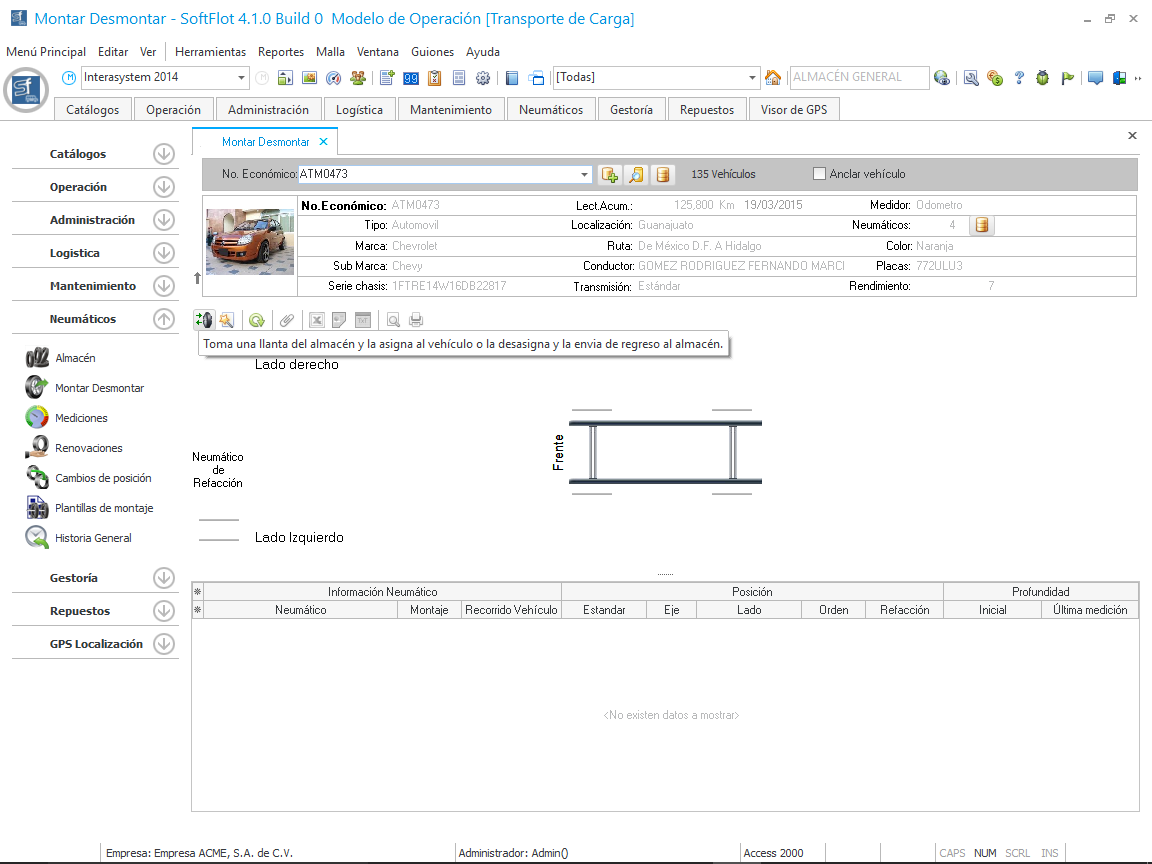Close the Montar Desmontar document tab
The width and height of the screenshot is (1152, 864).
coord(323,142)
